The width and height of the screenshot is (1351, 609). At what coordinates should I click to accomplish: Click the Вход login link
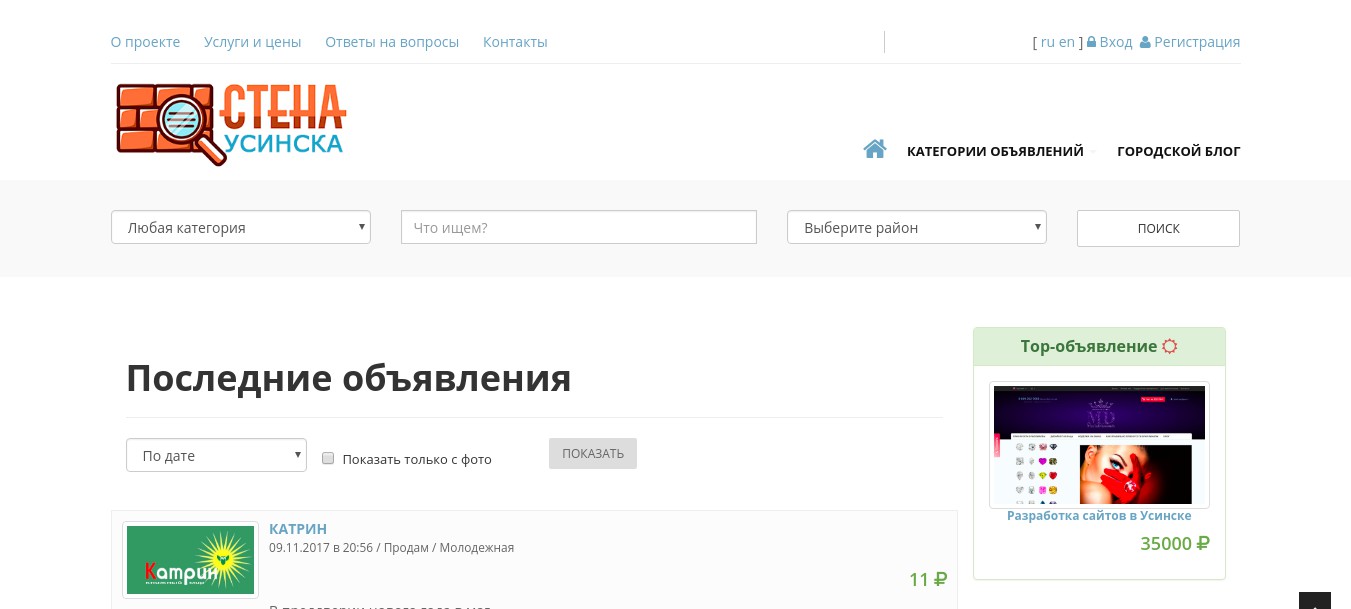[x=1116, y=42]
